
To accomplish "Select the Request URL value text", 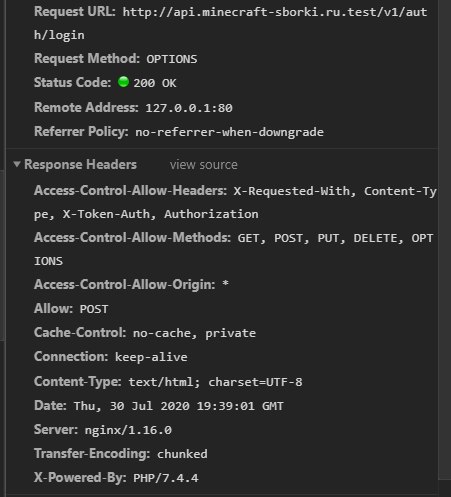I will click(x=230, y=24).
